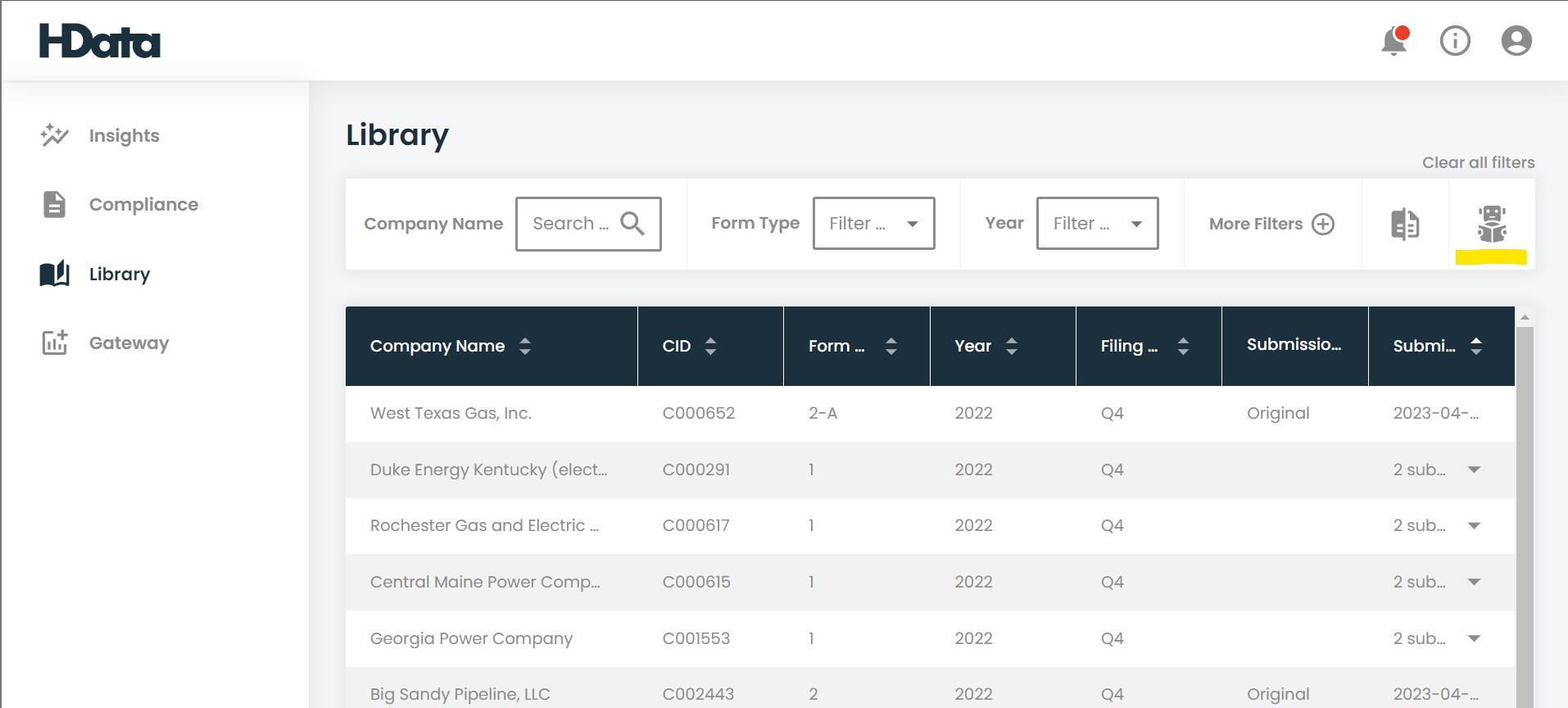
Task: Click 2022 in Georgia Power Company row
Action: [x=973, y=638]
